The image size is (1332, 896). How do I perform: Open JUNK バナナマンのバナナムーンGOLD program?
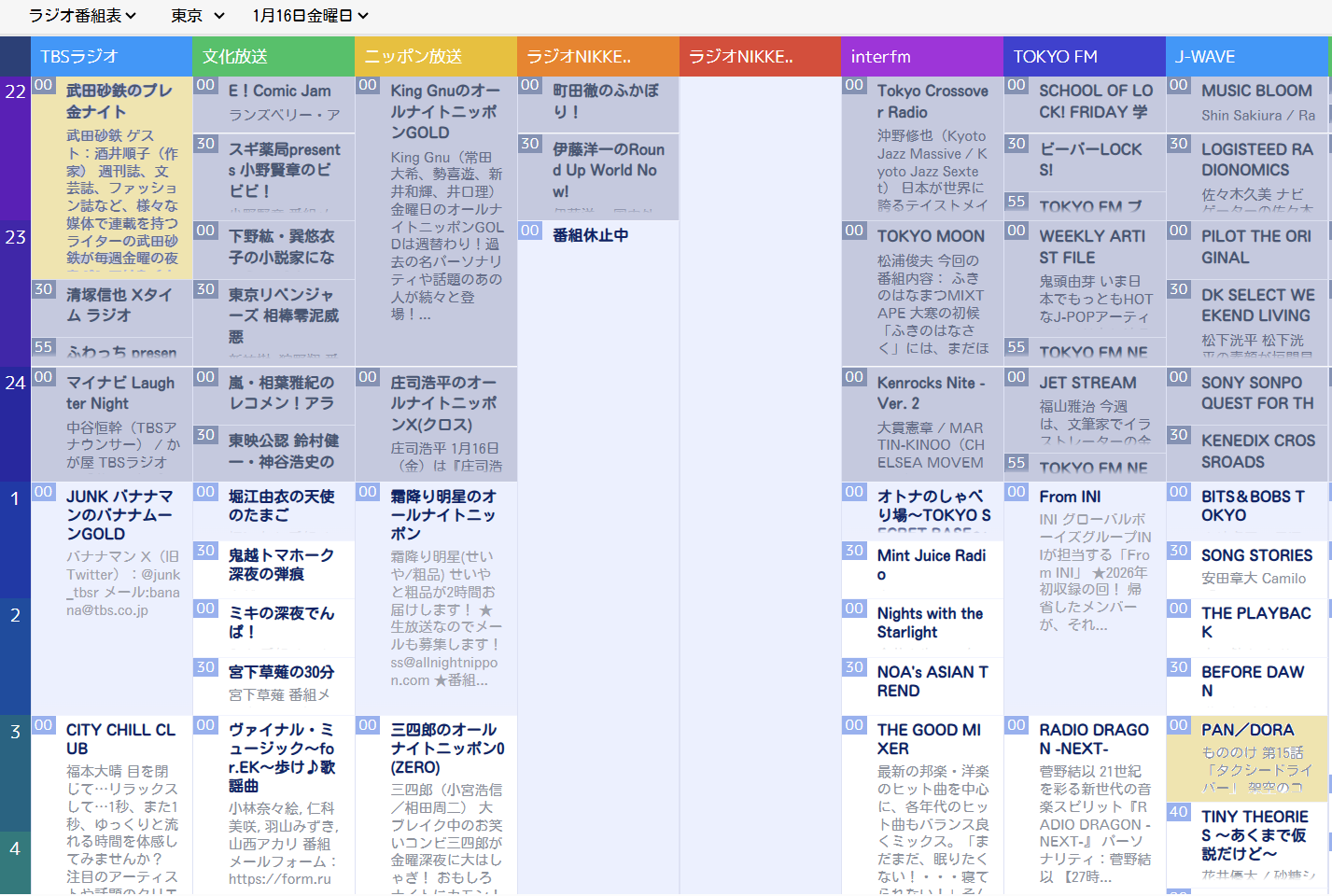coord(119,515)
